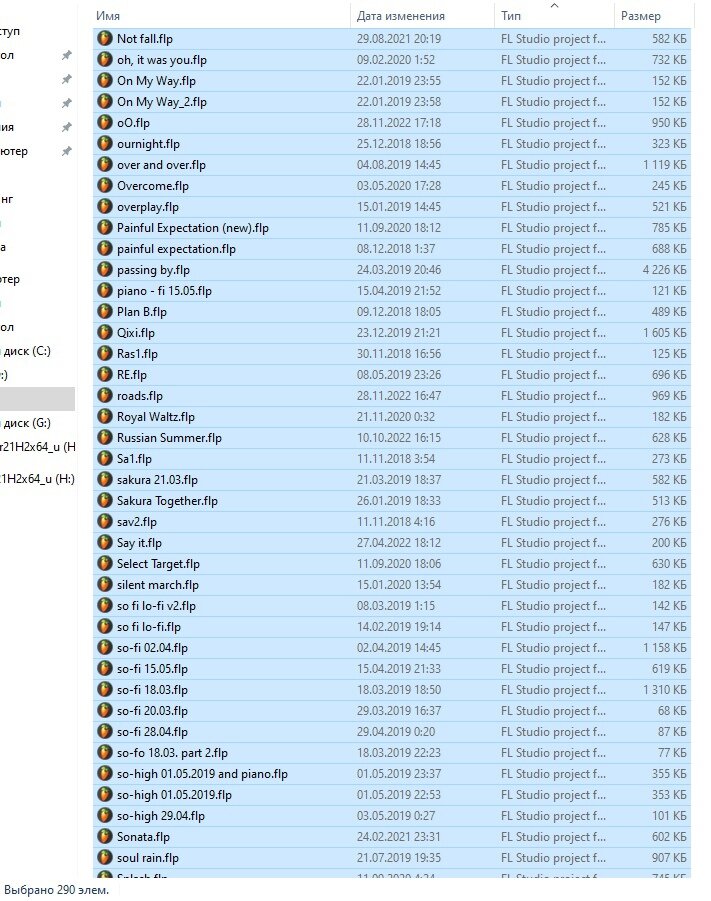Click the icon beside Say it.flp
The image size is (711, 901).
pyautogui.click(x=105, y=542)
